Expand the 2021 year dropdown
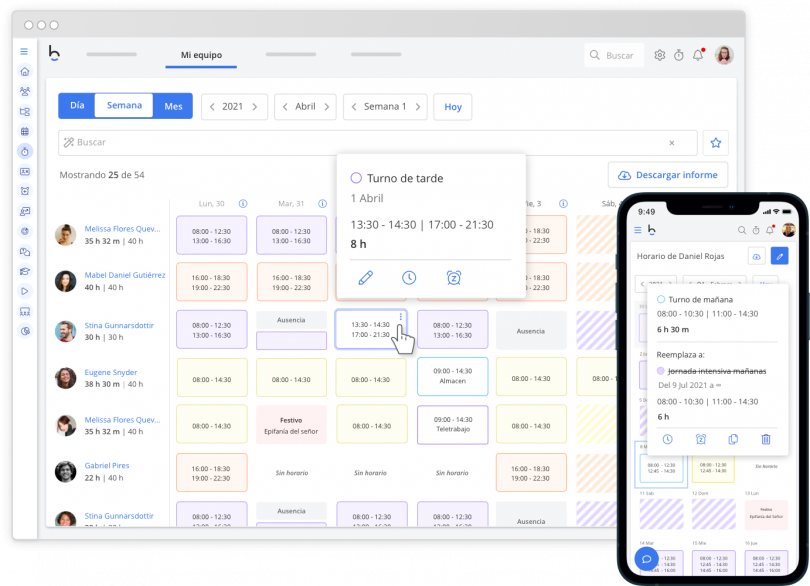Viewport: 810px width, 586px height. [234, 107]
